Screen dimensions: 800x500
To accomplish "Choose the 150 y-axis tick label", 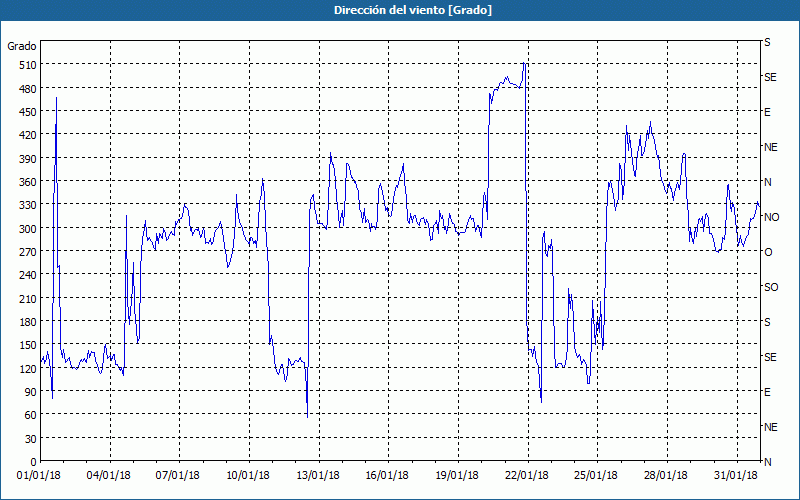I will 28,345.
